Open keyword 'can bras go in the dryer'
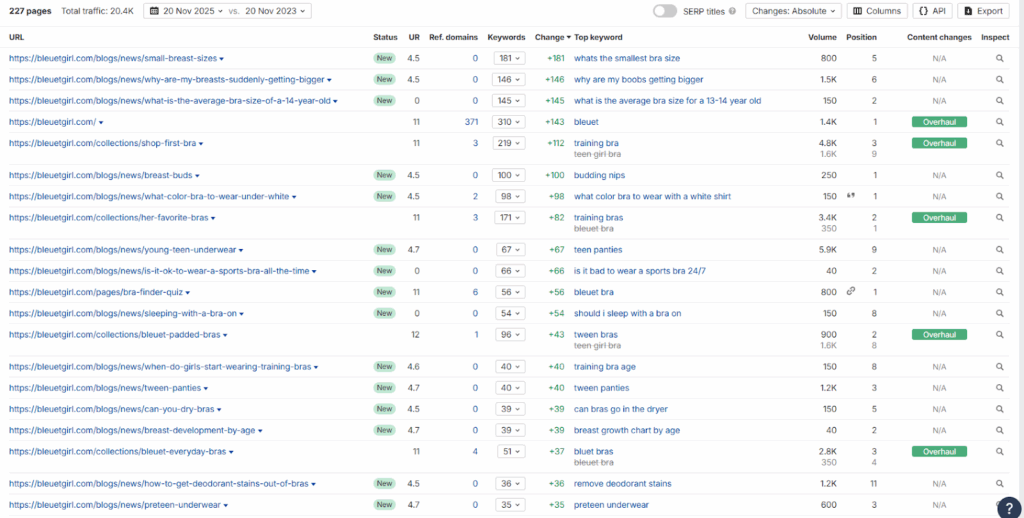This screenshot has width=1024, height=518. pyautogui.click(x=620, y=410)
